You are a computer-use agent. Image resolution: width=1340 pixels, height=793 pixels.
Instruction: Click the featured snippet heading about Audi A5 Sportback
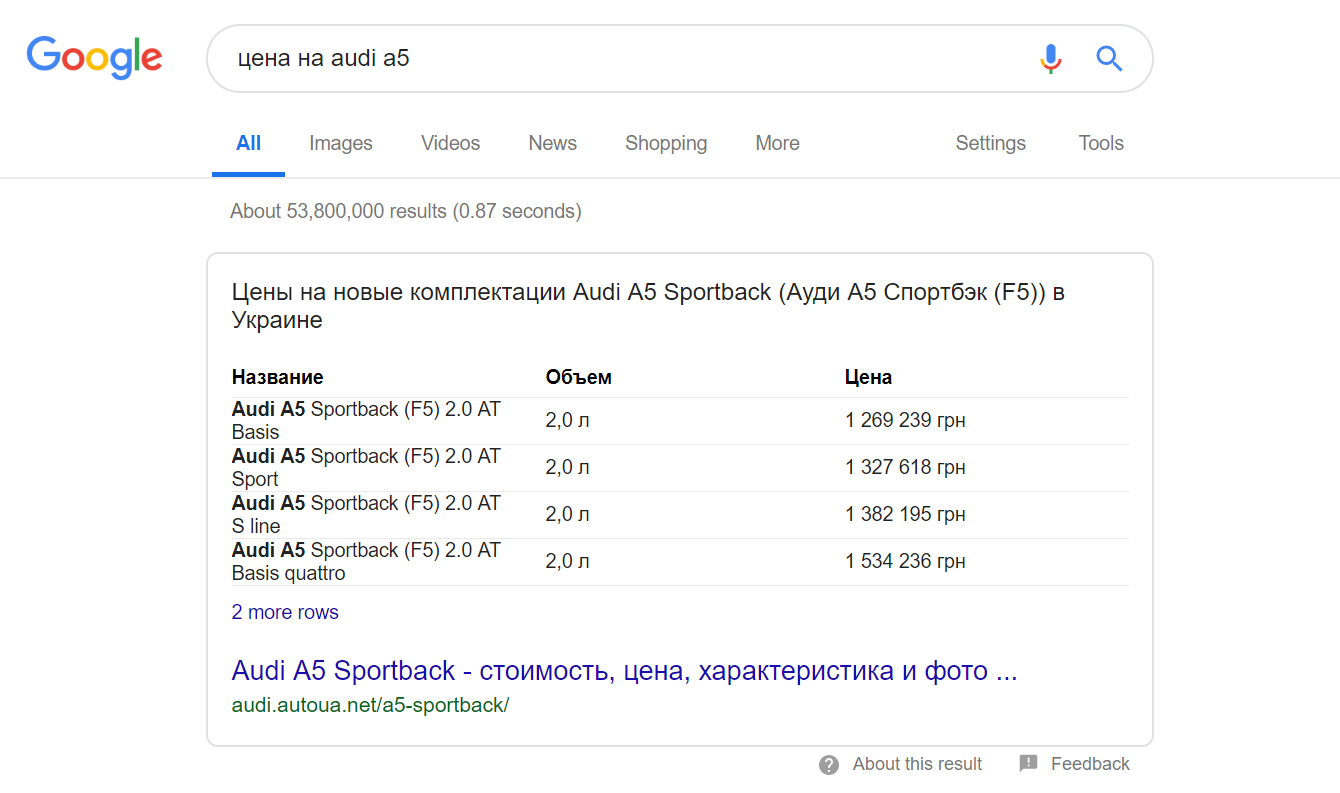[648, 306]
